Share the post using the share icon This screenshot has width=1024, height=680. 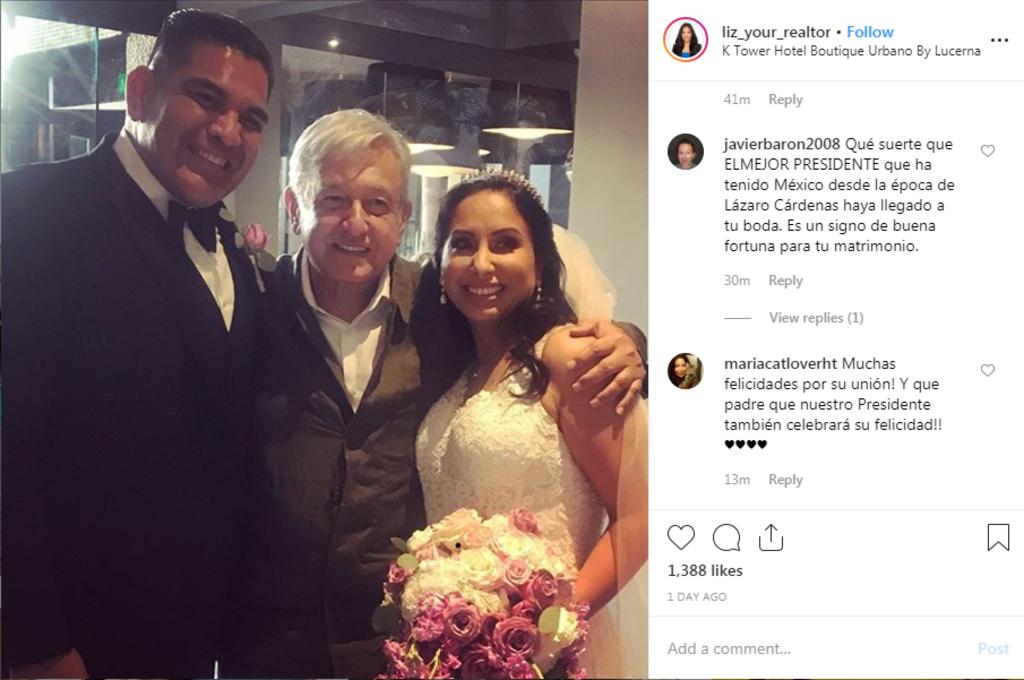tap(771, 537)
